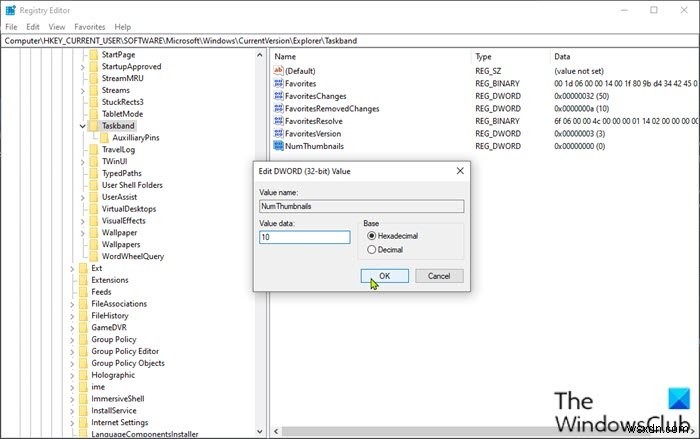Click the StreamMRU folder icon
700x439 pixels.
93,78
